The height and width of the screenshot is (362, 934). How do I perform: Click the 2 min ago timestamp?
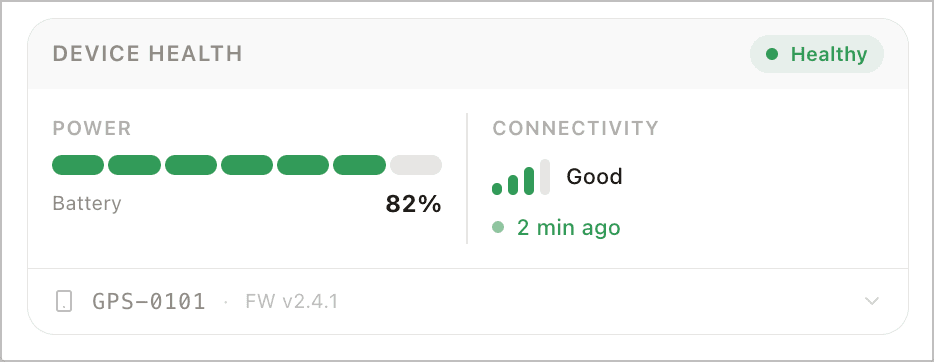click(x=568, y=227)
